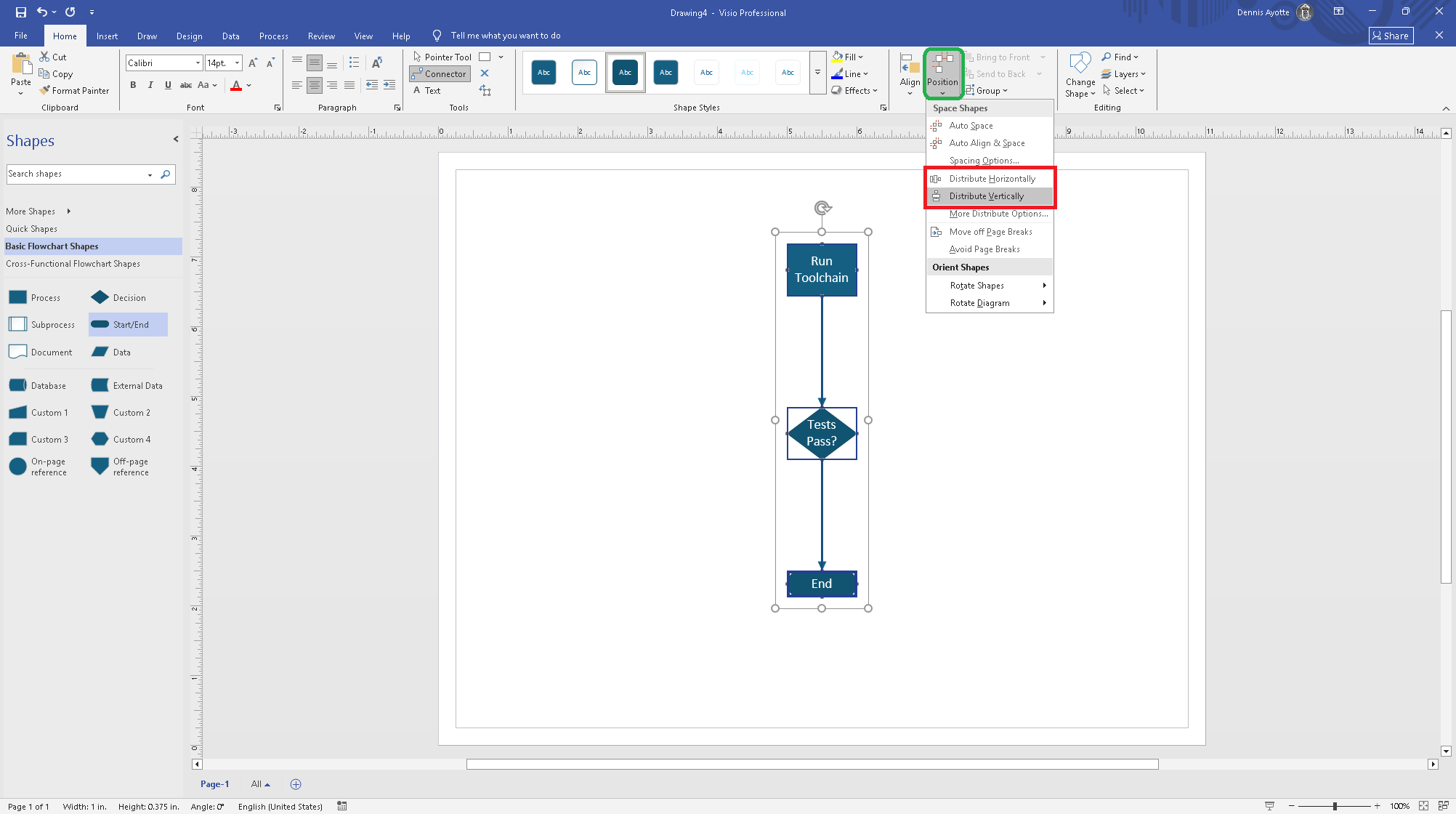
Task: Click the macro recording icon in status bar
Action: (342, 806)
